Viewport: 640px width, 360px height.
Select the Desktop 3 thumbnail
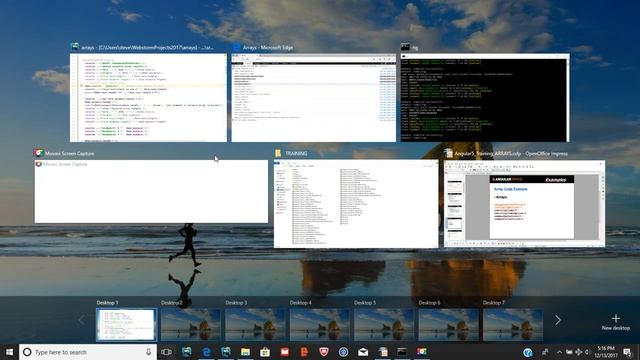[256, 324]
